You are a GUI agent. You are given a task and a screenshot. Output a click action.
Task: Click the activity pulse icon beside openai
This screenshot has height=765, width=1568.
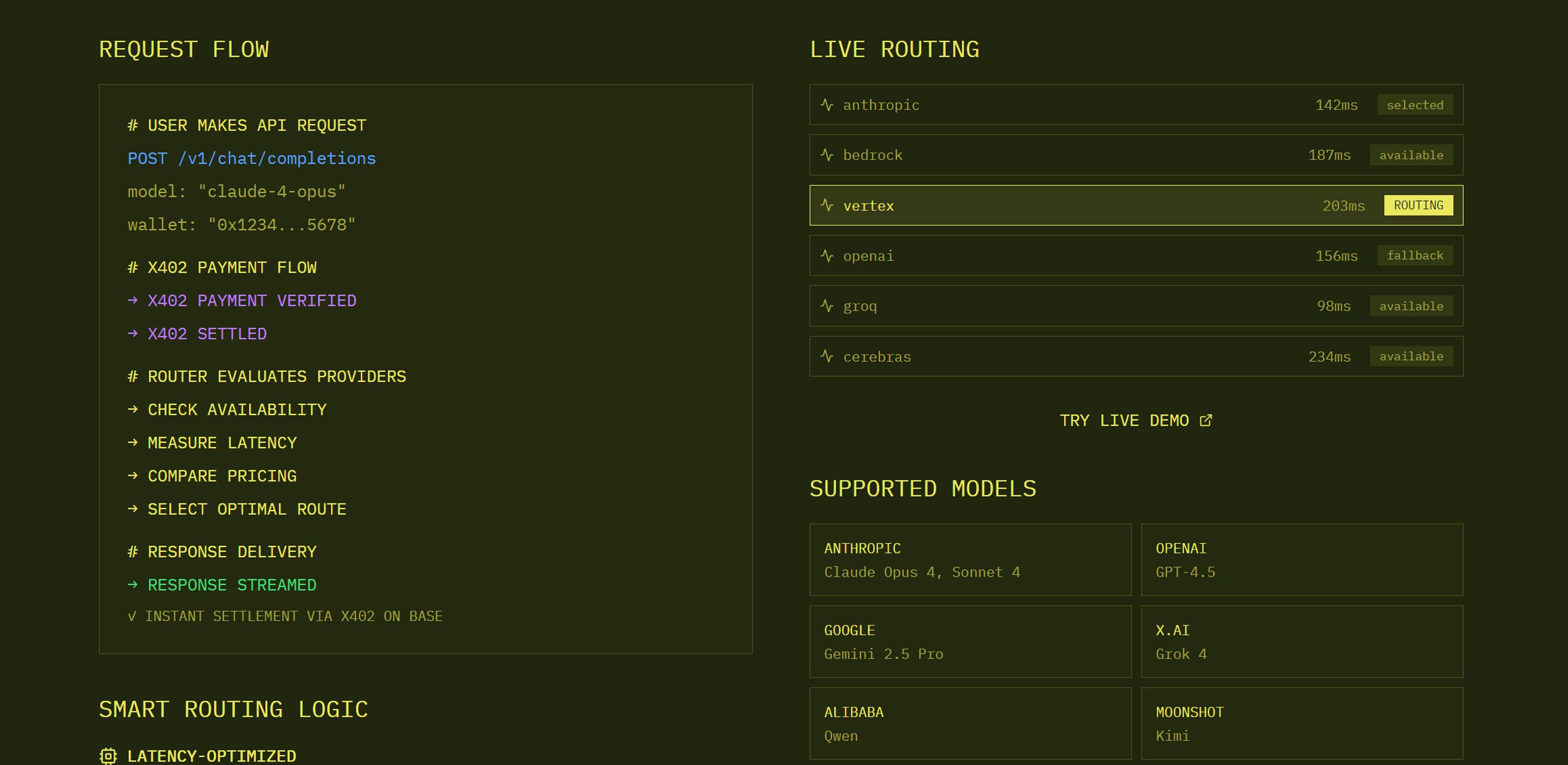(827, 256)
